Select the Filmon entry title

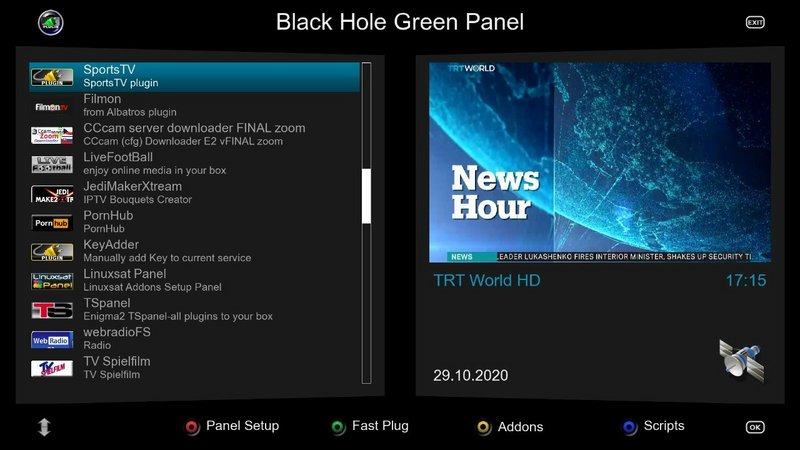(x=102, y=99)
